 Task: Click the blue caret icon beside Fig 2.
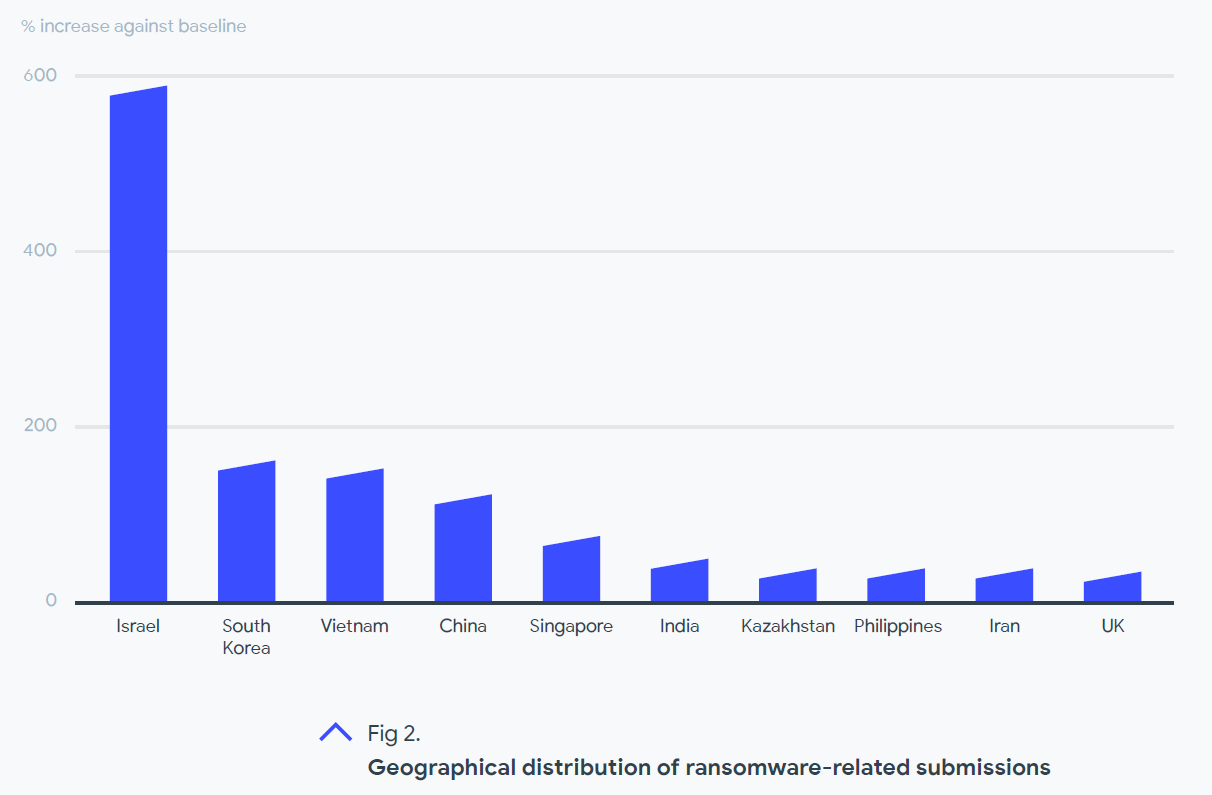335,732
